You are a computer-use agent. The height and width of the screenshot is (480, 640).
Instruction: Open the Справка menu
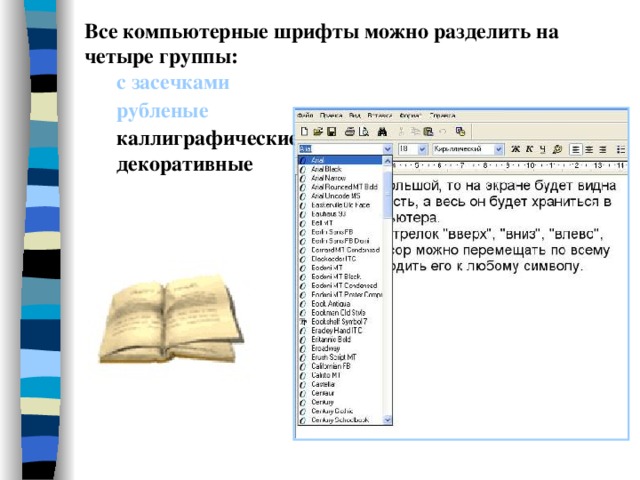[442, 116]
